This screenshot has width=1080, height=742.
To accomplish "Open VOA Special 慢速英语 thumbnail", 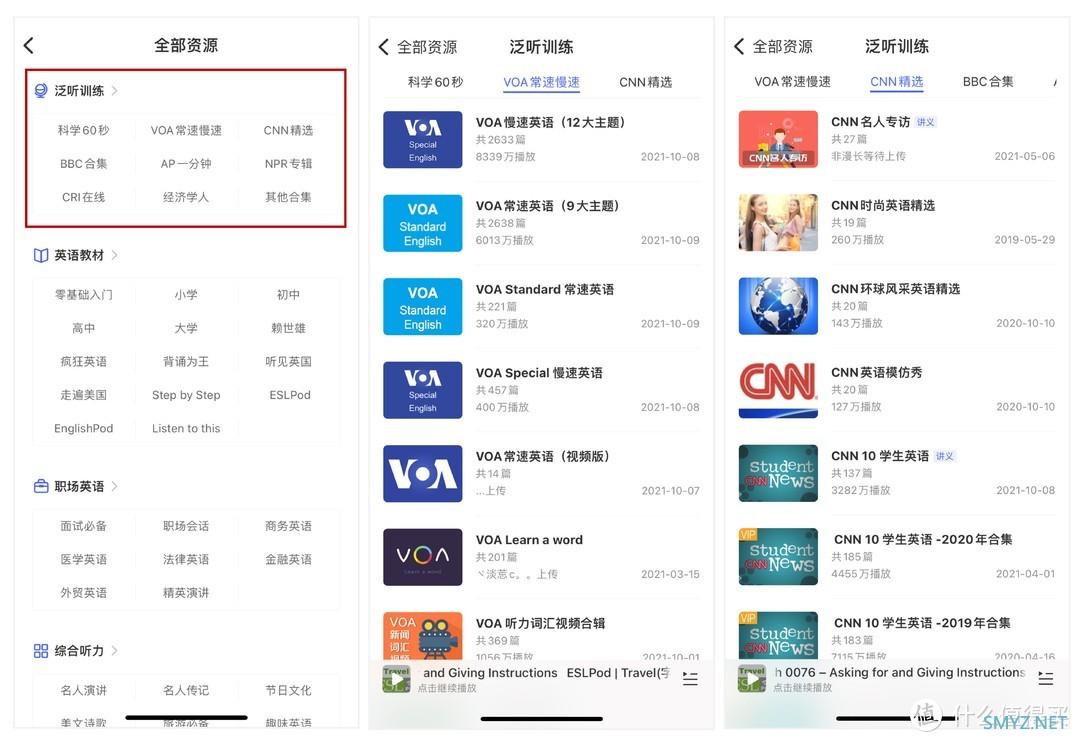I will pos(423,391).
